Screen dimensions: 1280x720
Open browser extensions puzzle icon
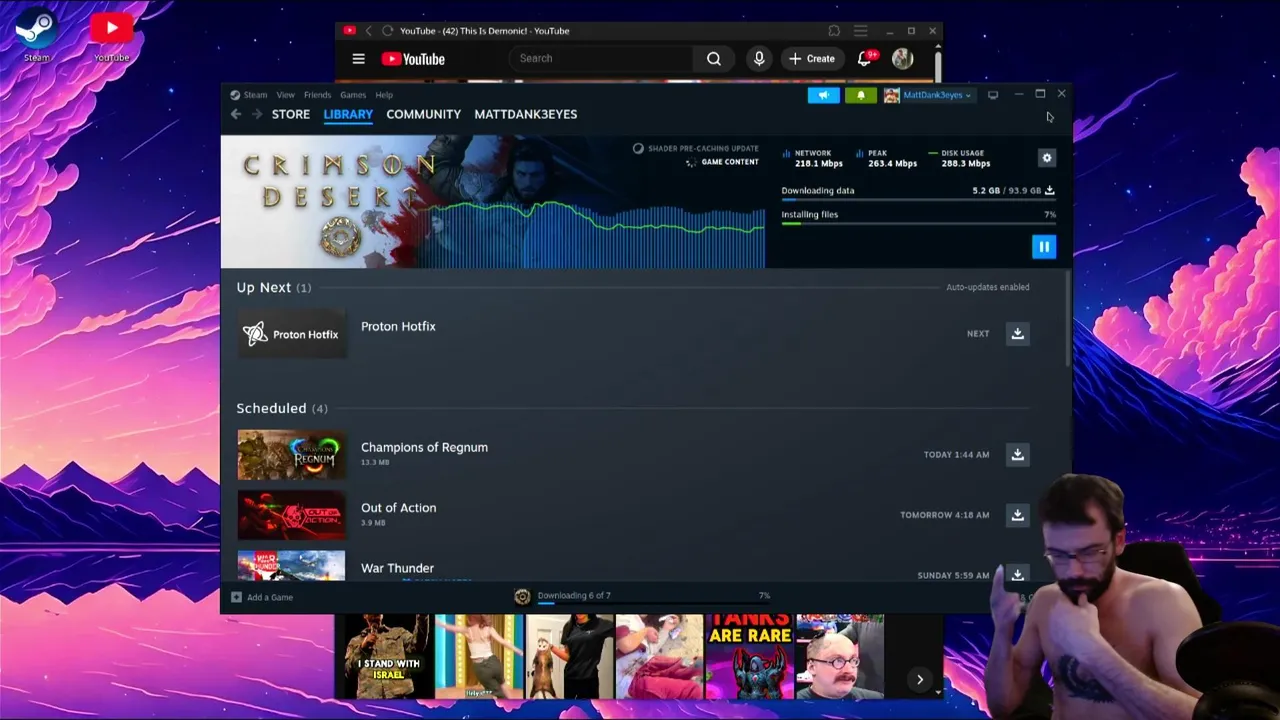point(834,31)
